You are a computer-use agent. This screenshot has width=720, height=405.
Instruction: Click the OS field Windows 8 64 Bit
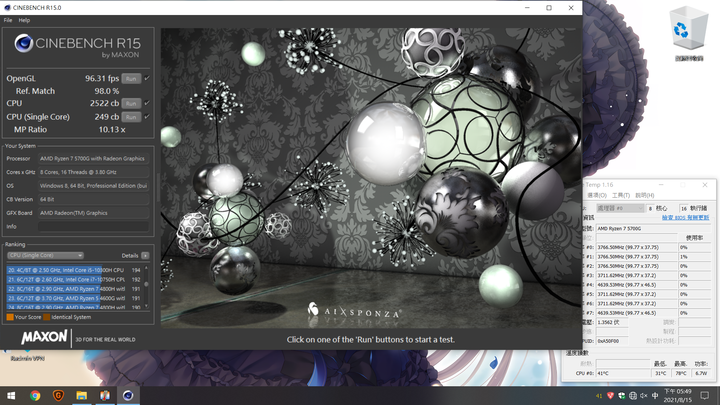click(x=93, y=186)
